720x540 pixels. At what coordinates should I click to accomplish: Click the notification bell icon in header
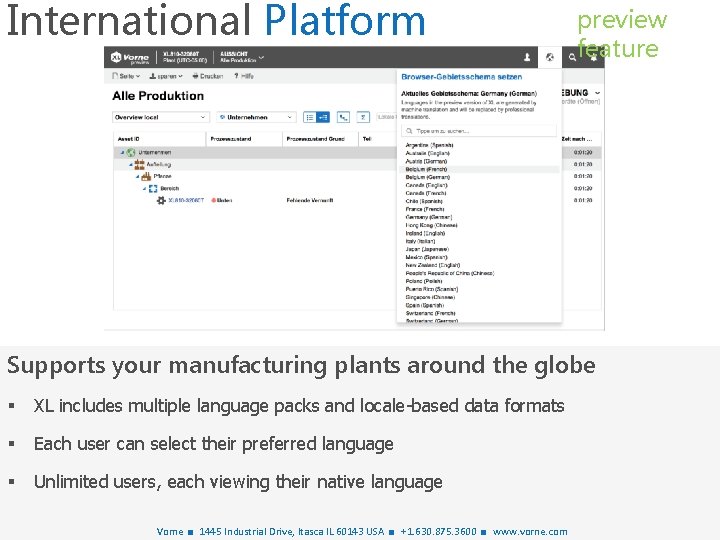594,58
